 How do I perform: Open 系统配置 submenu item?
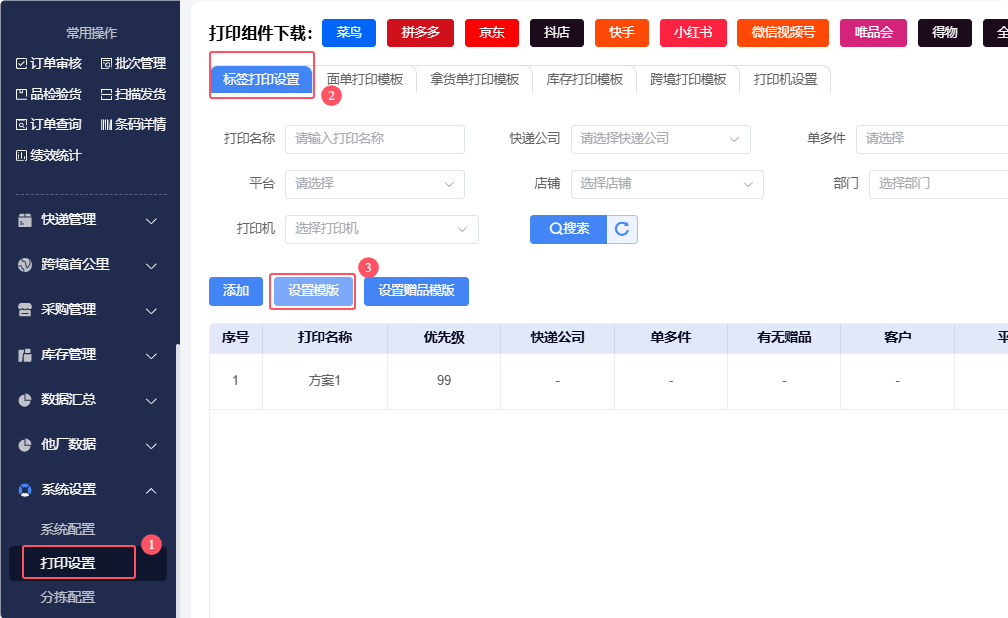(68, 529)
